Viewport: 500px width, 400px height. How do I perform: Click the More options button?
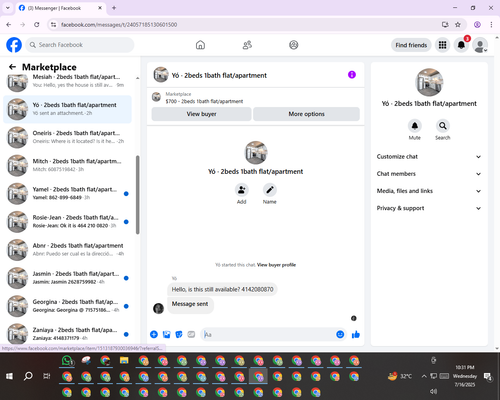[x=306, y=114]
